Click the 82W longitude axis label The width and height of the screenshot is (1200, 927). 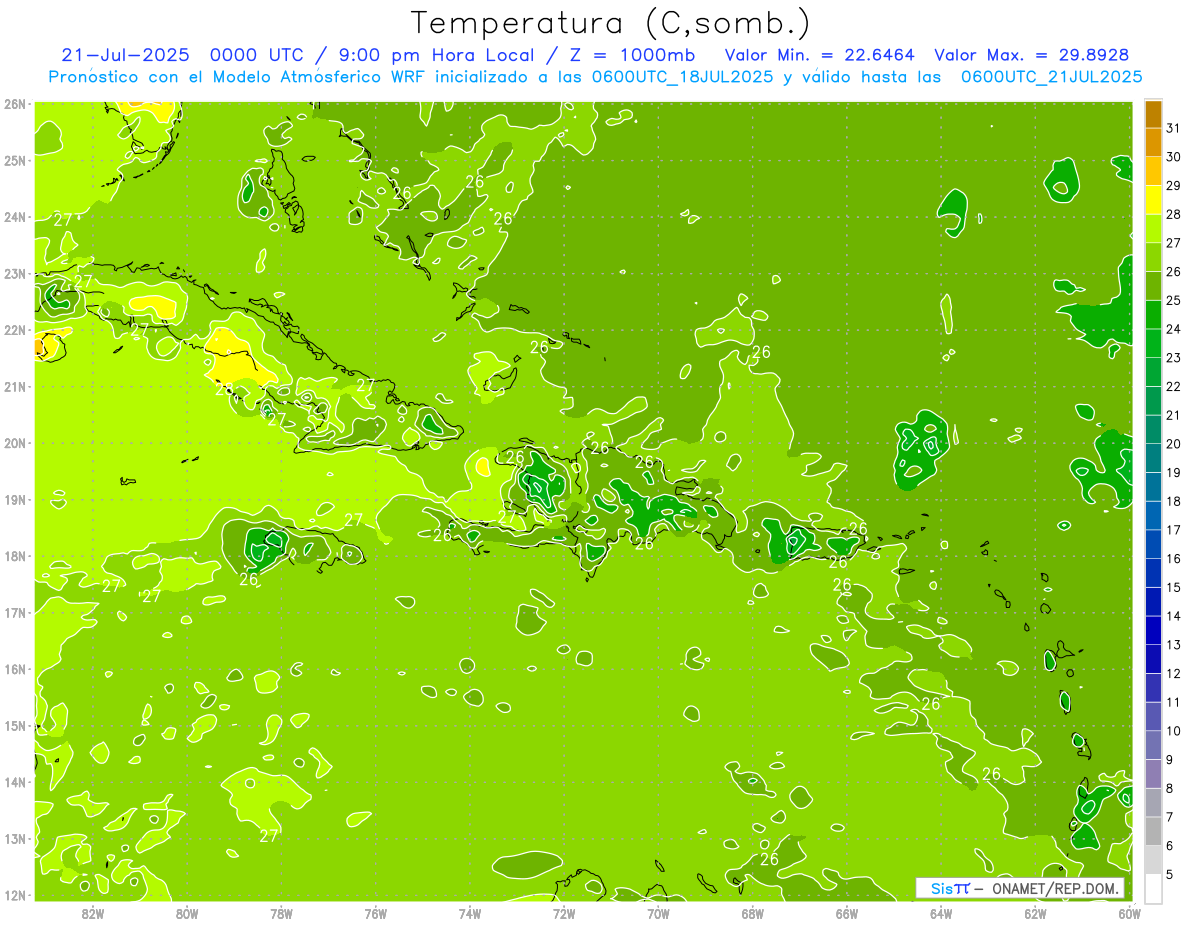coord(92,913)
